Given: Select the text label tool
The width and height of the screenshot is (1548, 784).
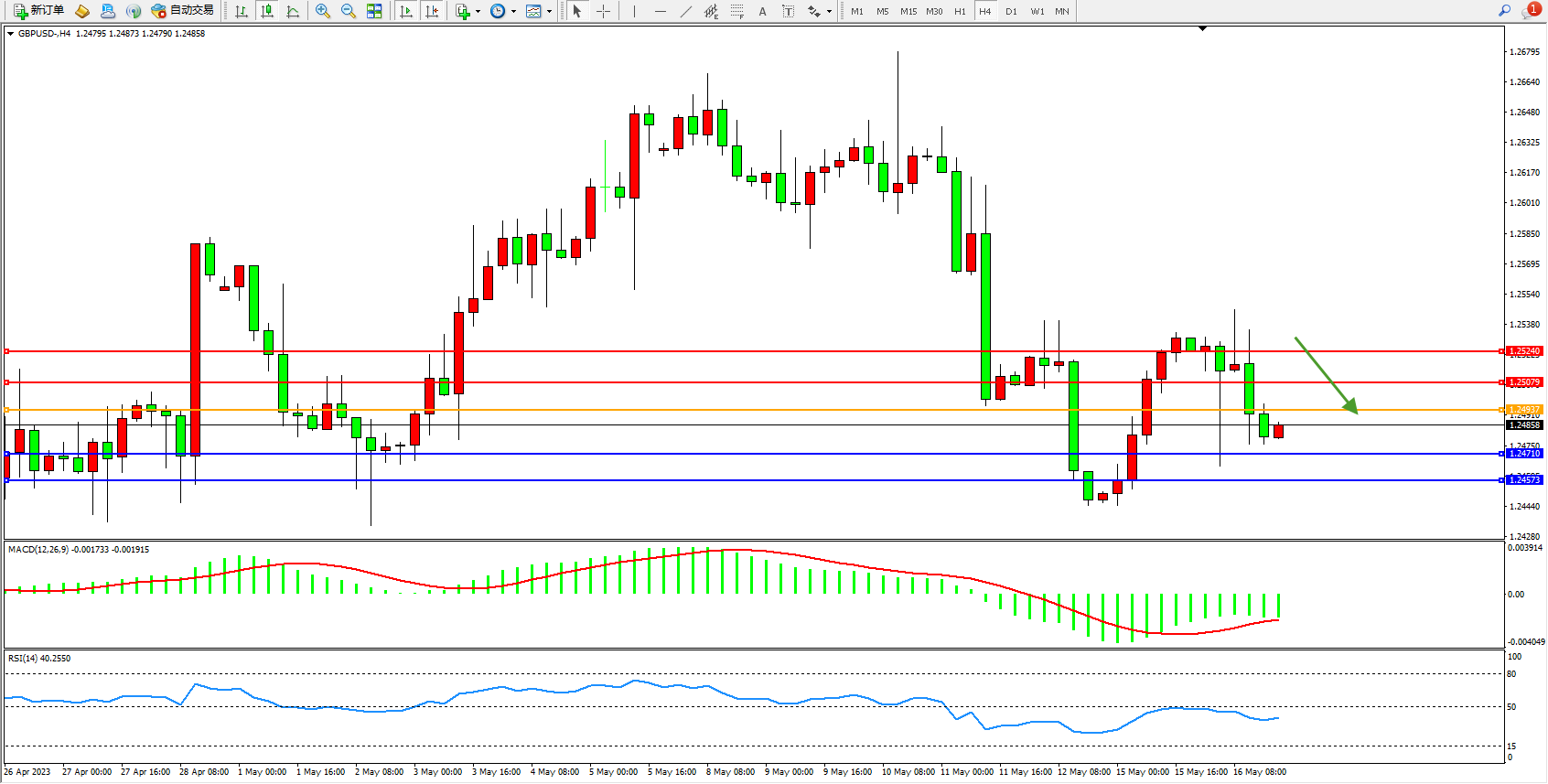Looking at the screenshot, I should pos(789,11).
